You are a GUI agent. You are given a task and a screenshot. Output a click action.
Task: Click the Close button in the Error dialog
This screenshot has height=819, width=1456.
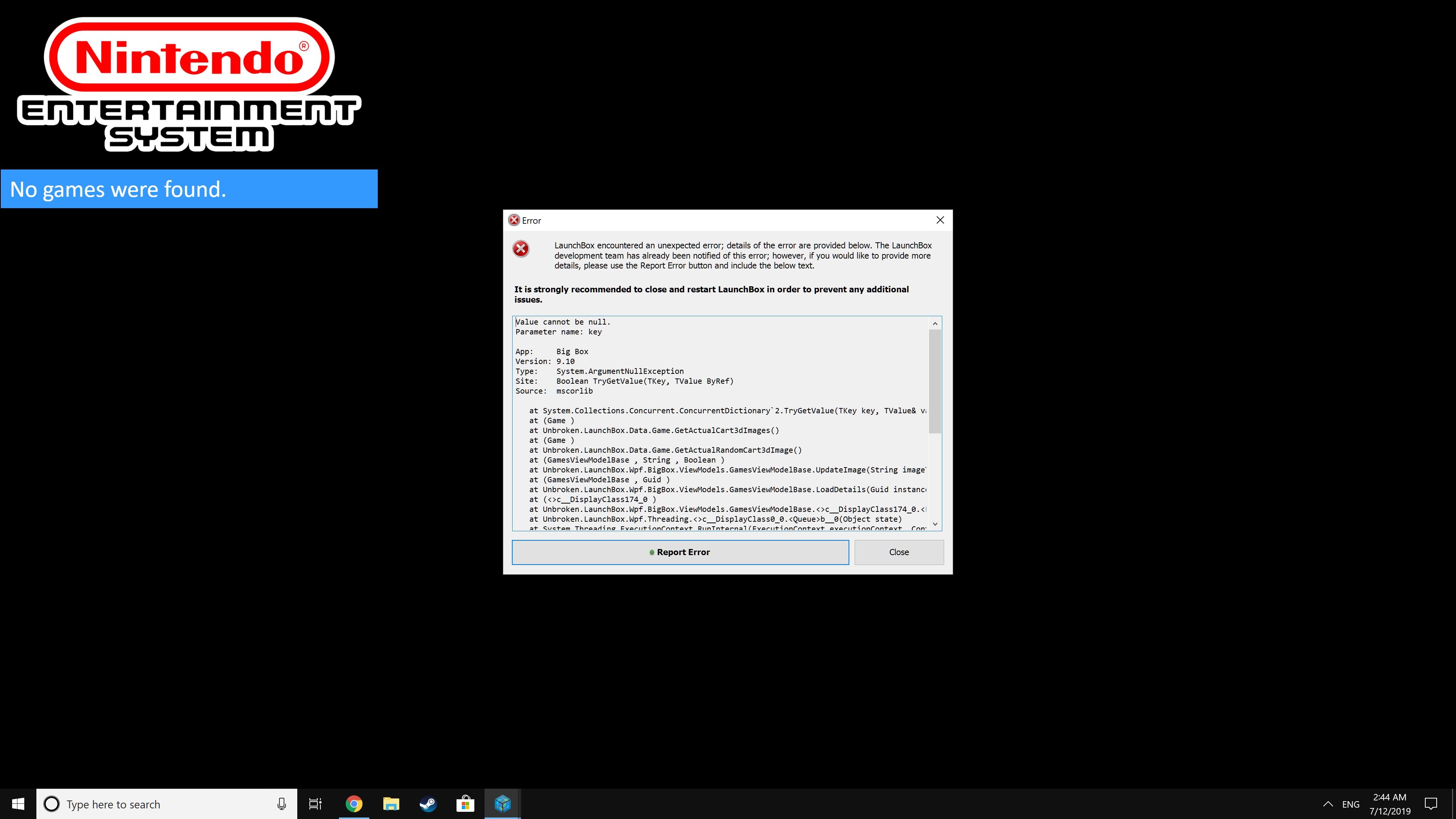click(x=899, y=552)
